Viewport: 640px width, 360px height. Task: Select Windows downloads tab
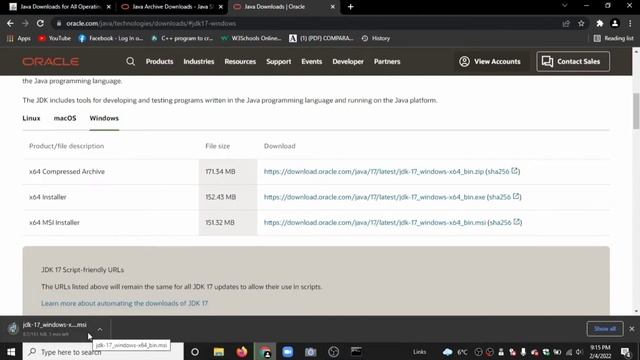[x=104, y=118]
